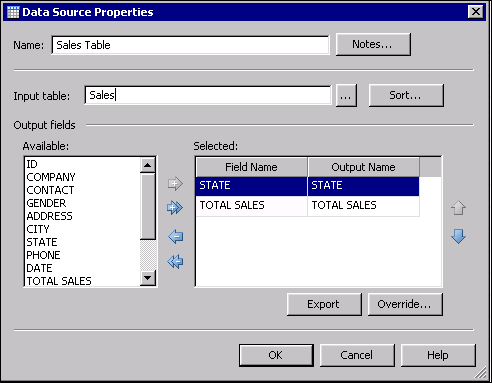Click the Available list scroll down arrow
The width and height of the screenshot is (492, 383).
pos(148,278)
